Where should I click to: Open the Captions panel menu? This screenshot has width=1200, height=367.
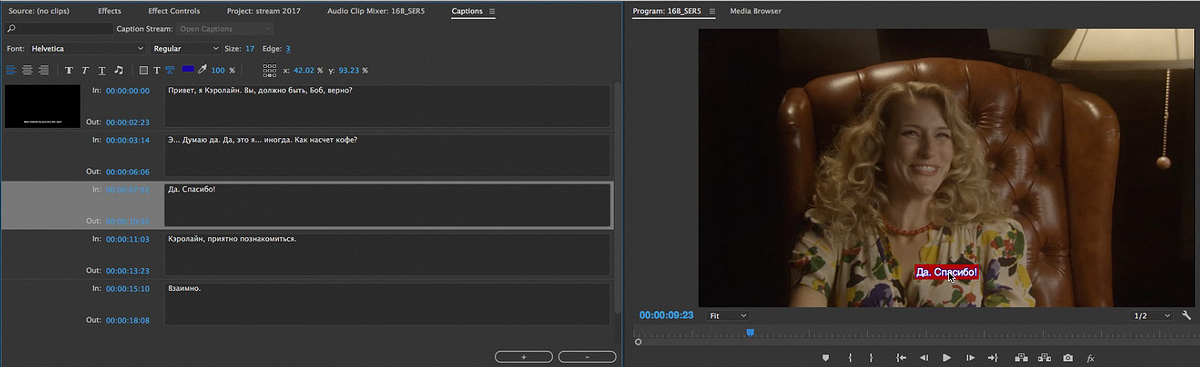point(492,11)
